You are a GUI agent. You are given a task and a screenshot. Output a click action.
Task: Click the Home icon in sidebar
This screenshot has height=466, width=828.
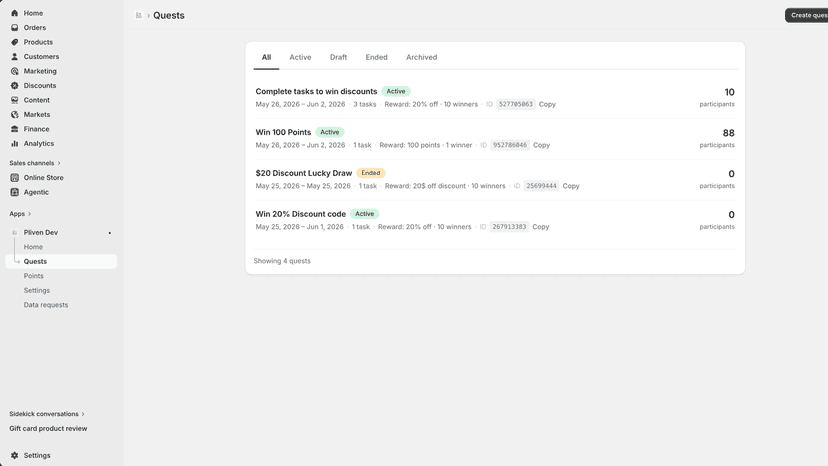click(14, 13)
